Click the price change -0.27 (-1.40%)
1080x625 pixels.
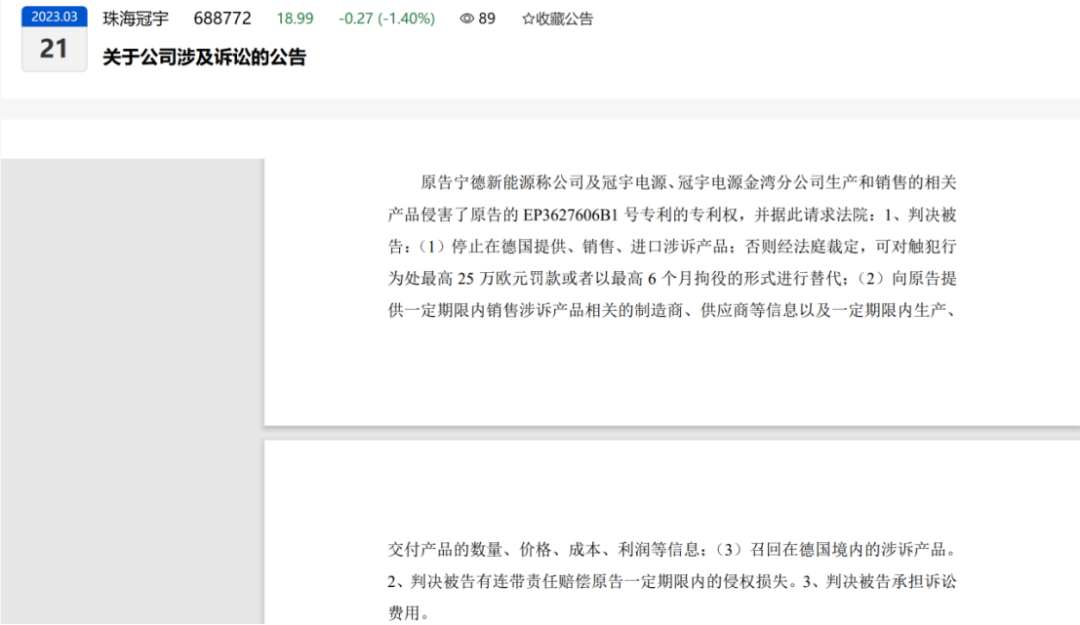tap(387, 19)
